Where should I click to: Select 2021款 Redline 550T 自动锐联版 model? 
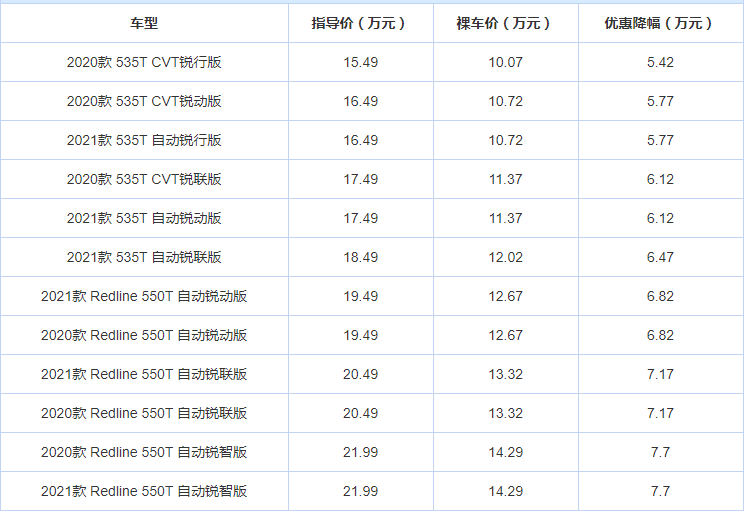[144, 374]
